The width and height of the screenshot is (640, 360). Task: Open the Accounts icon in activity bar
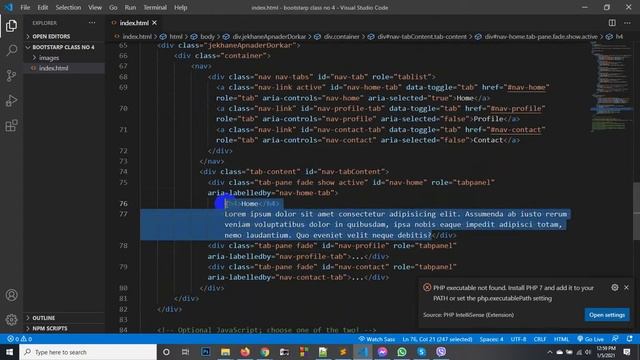click(x=11, y=295)
